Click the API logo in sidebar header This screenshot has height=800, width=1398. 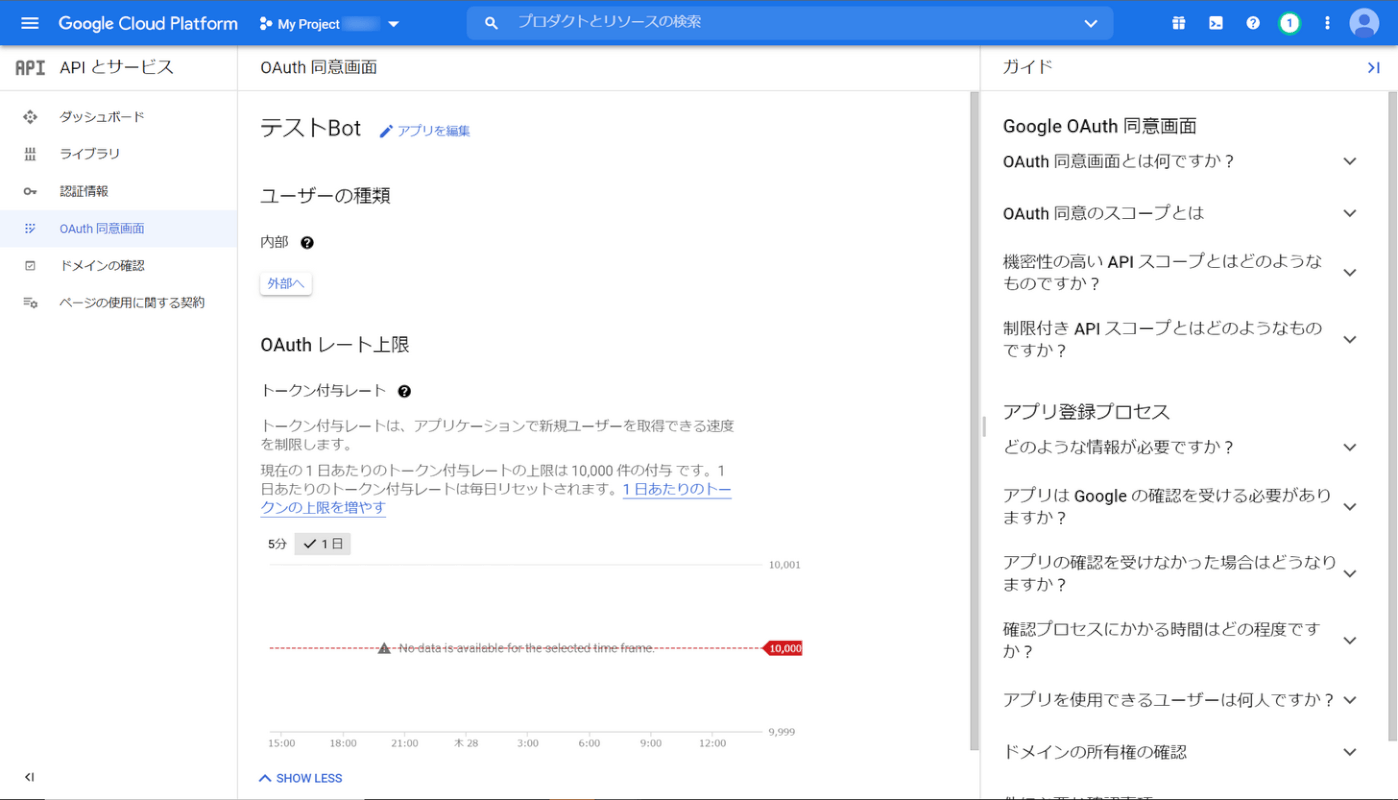coord(30,68)
